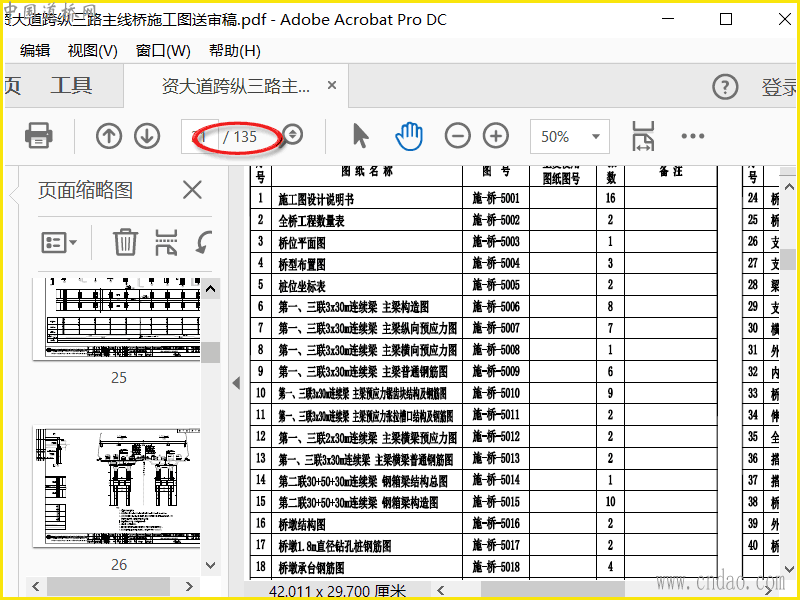Click total page count / 135
Viewport: 800px width, 600px height.
point(240,137)
